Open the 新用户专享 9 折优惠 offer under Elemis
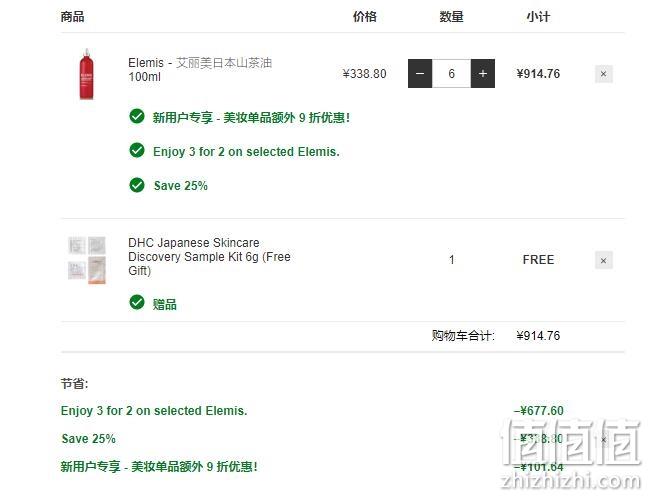650x498 pixels. 251,118
